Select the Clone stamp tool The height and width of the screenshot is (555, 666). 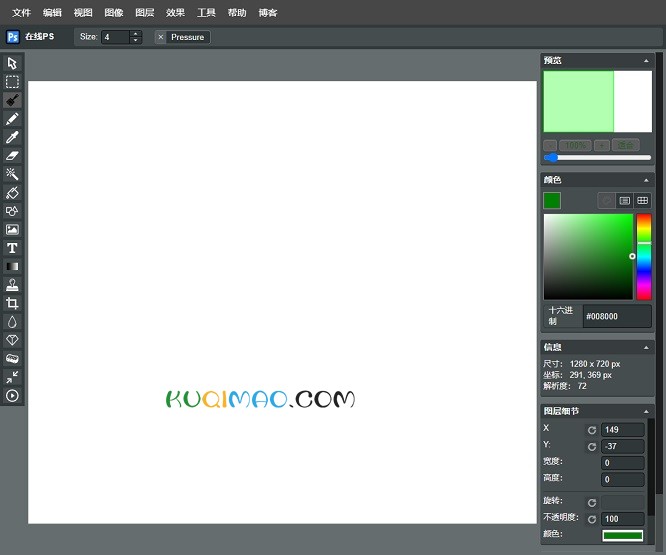click(12, 285)
